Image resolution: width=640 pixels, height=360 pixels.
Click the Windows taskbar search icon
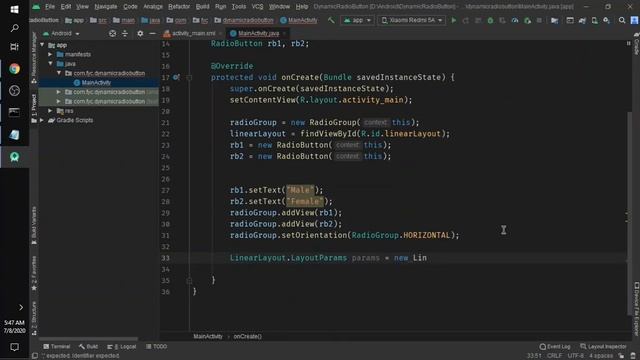14,28
